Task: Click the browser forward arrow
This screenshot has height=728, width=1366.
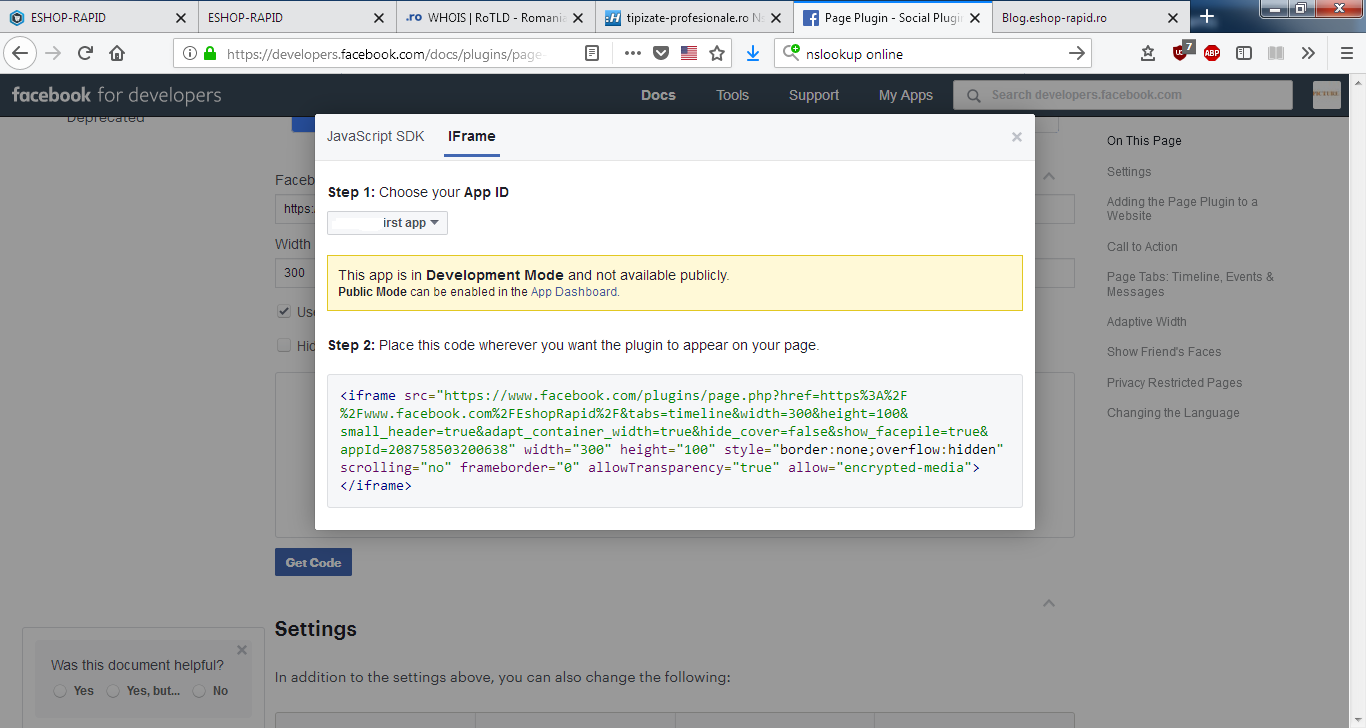Action: [x=54, y=53]
